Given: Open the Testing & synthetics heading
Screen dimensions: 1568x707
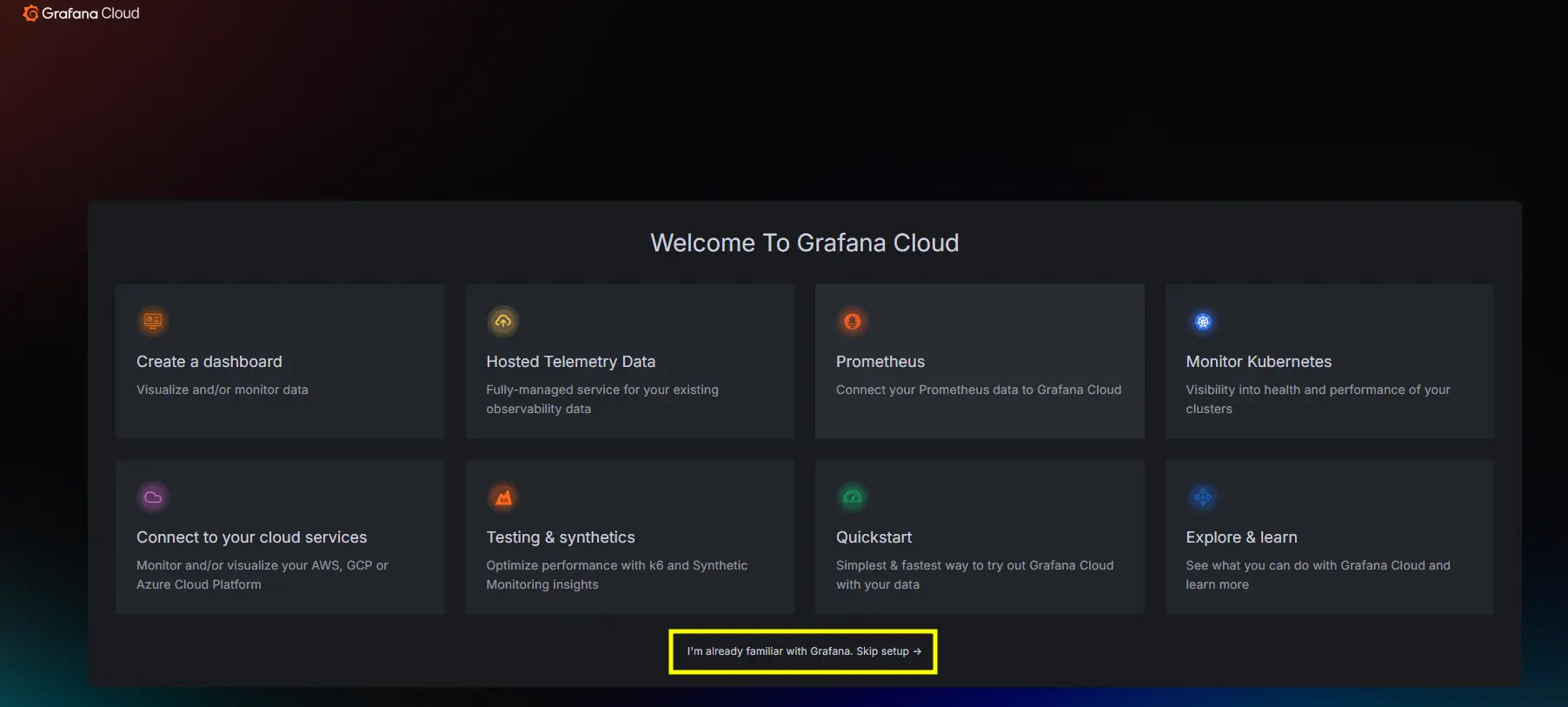Looking at the screenshot, I should pyautogui.click(x=561, y=537).
